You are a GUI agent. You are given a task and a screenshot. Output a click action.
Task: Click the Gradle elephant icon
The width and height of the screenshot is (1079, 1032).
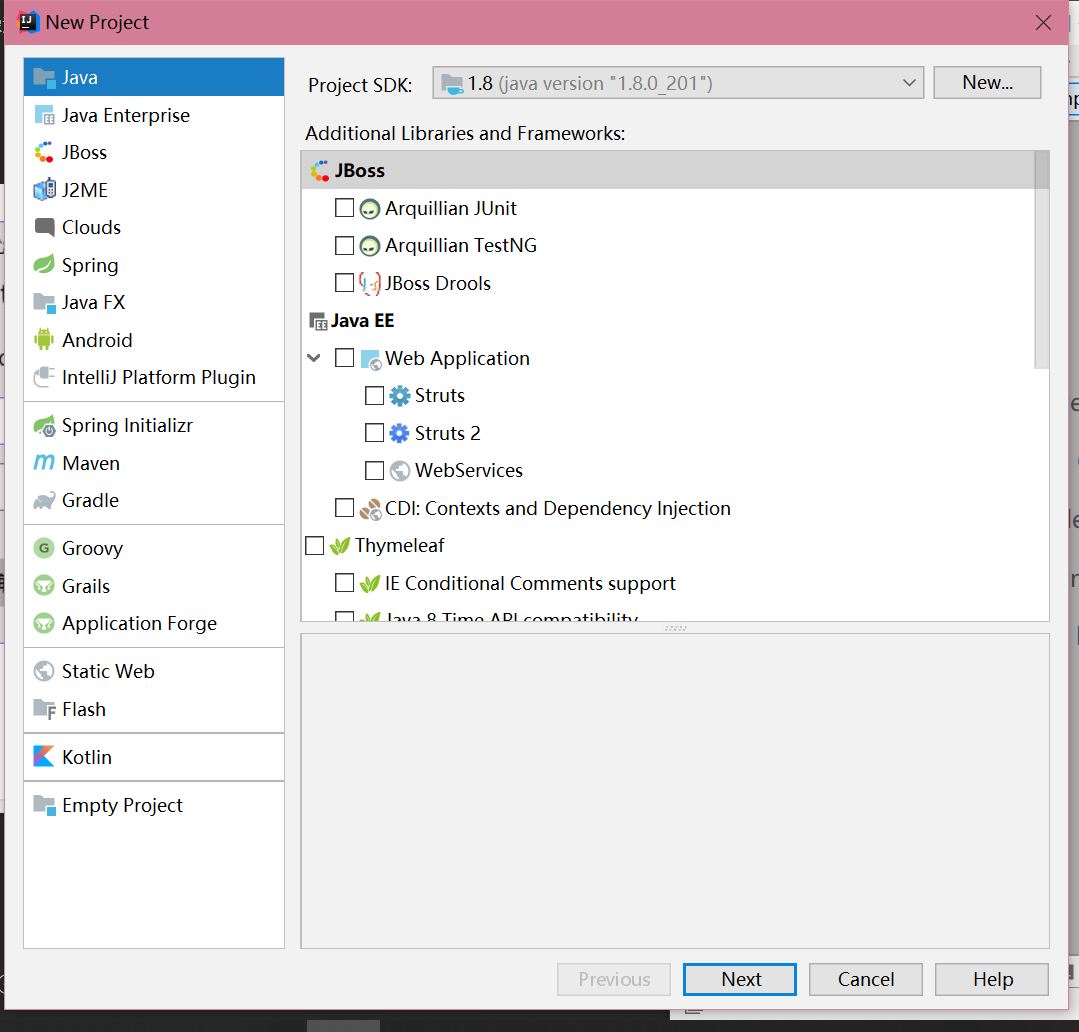(44, 500)
